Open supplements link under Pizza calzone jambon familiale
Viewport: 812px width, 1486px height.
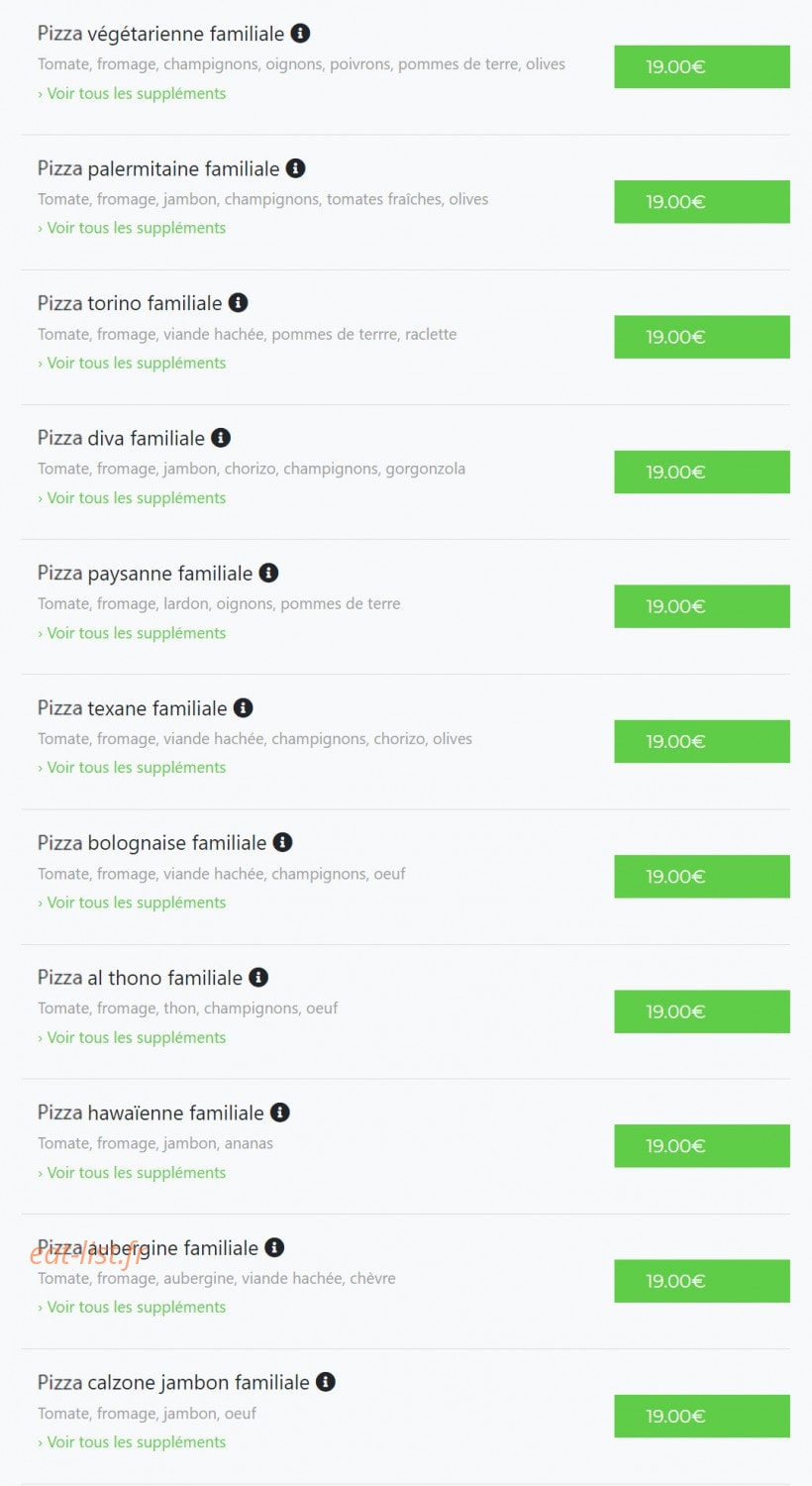(x=132, y=1441)
